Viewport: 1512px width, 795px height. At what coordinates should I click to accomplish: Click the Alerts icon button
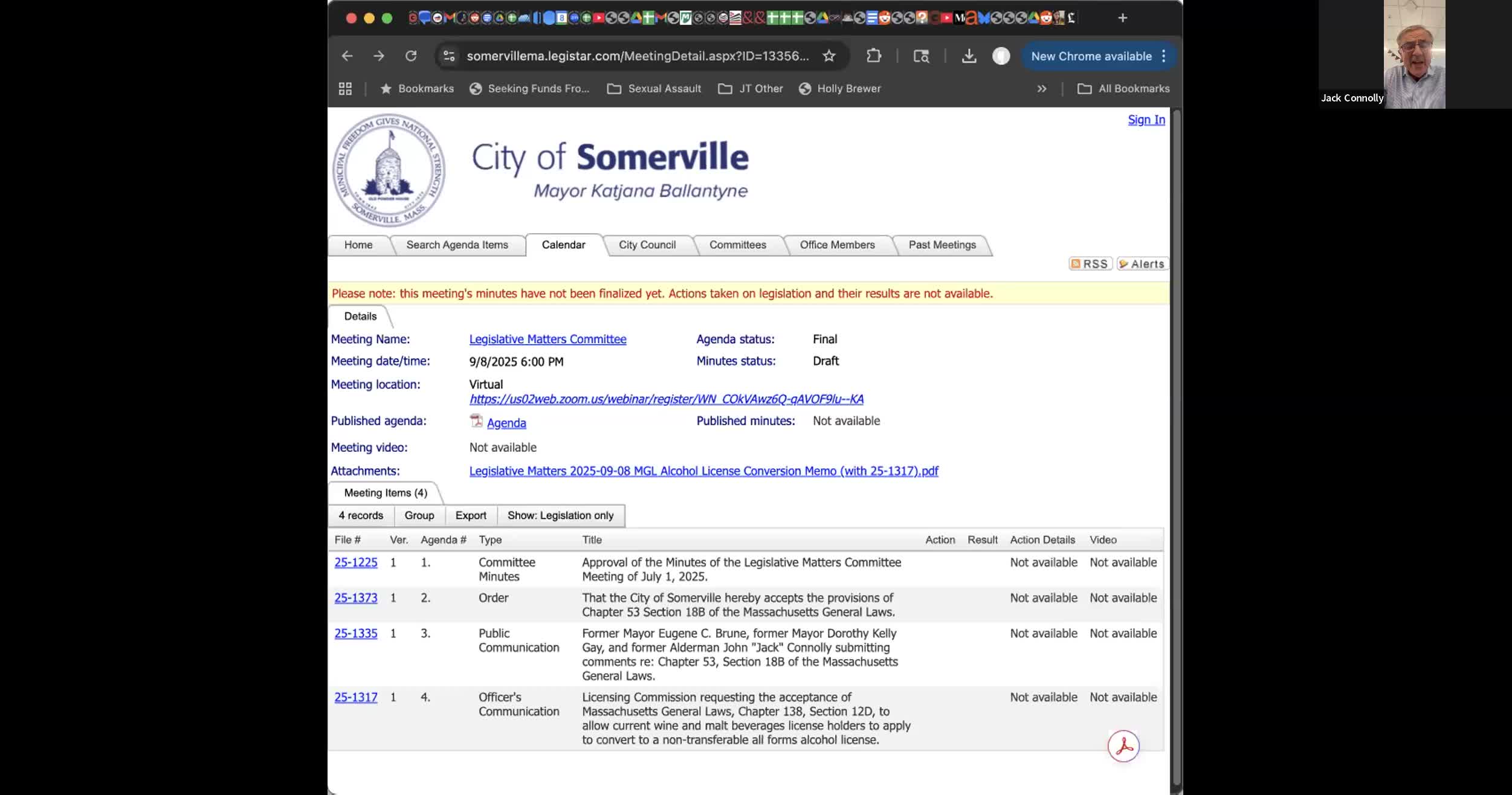coord(1142,264)
